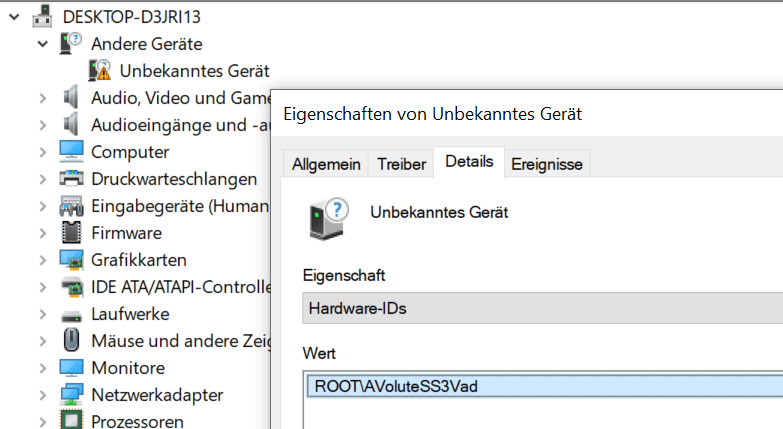Click the chip icon beside Firmware
Viewport: 783px width, 429px height.
71,232
